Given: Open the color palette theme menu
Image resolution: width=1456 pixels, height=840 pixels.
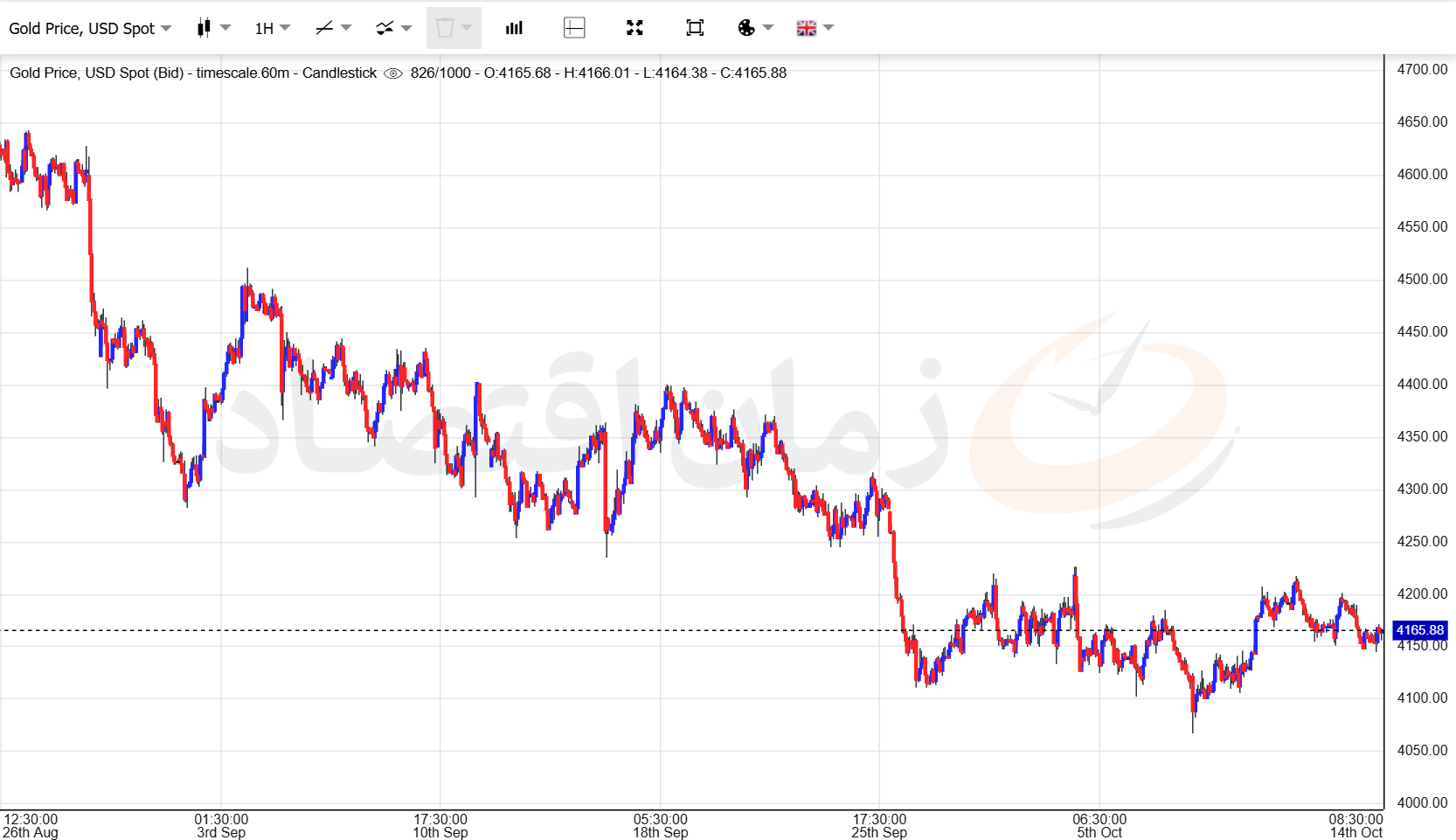Looking at the screenshot, I should coord(746,28).
